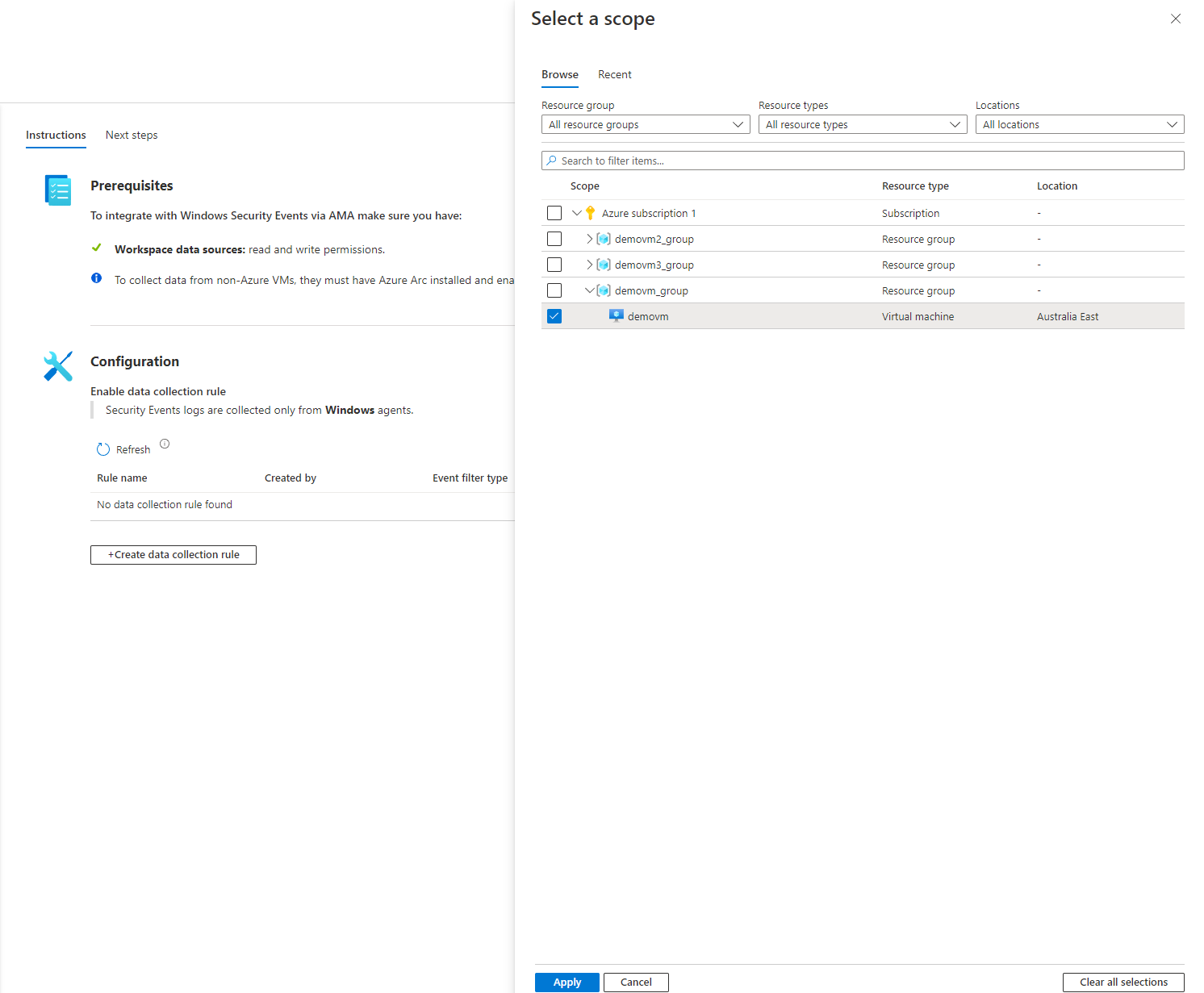The height and width of the screenshot is (993, 1204).
Task: Click the Apply button
Action: (566, 983)
